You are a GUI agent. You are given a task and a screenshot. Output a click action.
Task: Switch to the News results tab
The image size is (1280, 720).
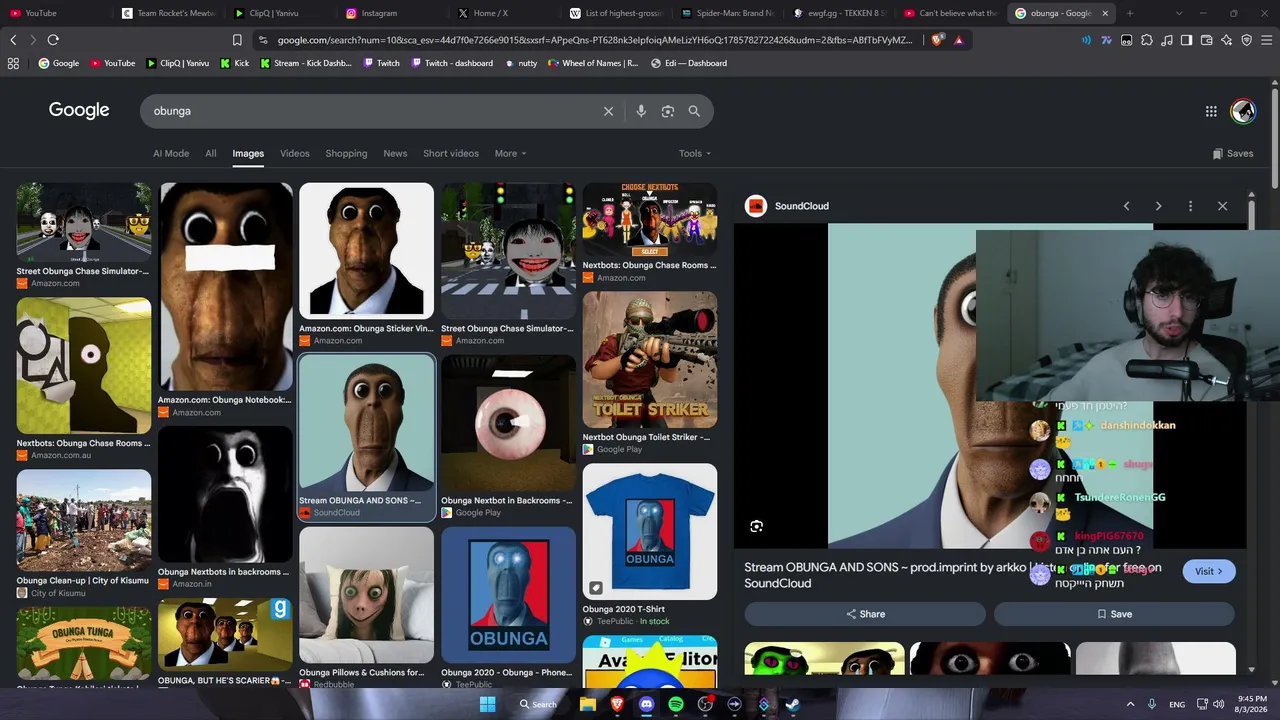coord(395,153)
